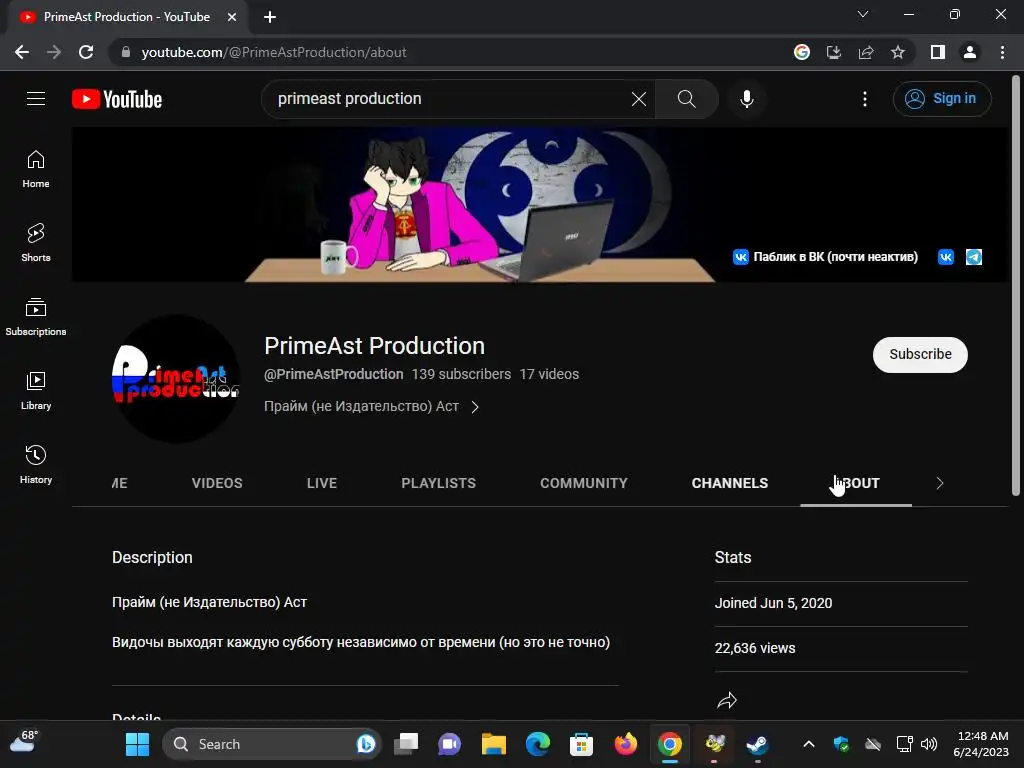Go to Home in sidebar
Viewport: 1024px width, 768px height.
click(36, 169)
